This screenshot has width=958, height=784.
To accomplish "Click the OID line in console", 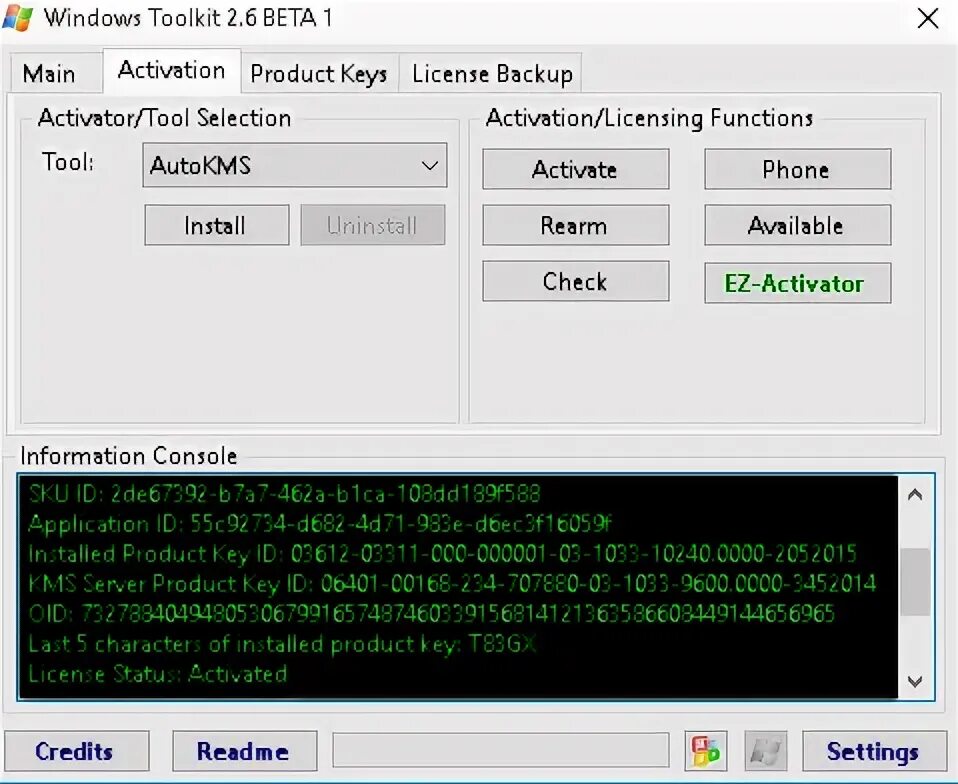I will point(431,613).
